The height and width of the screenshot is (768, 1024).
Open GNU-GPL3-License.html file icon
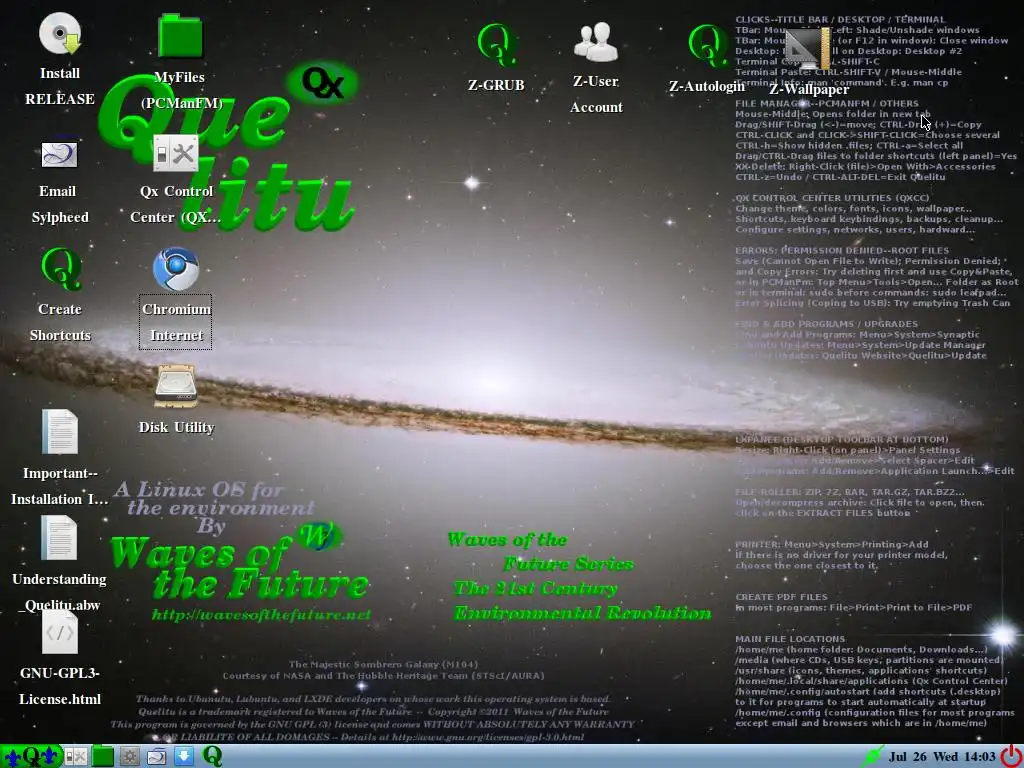tap(59, 632)
